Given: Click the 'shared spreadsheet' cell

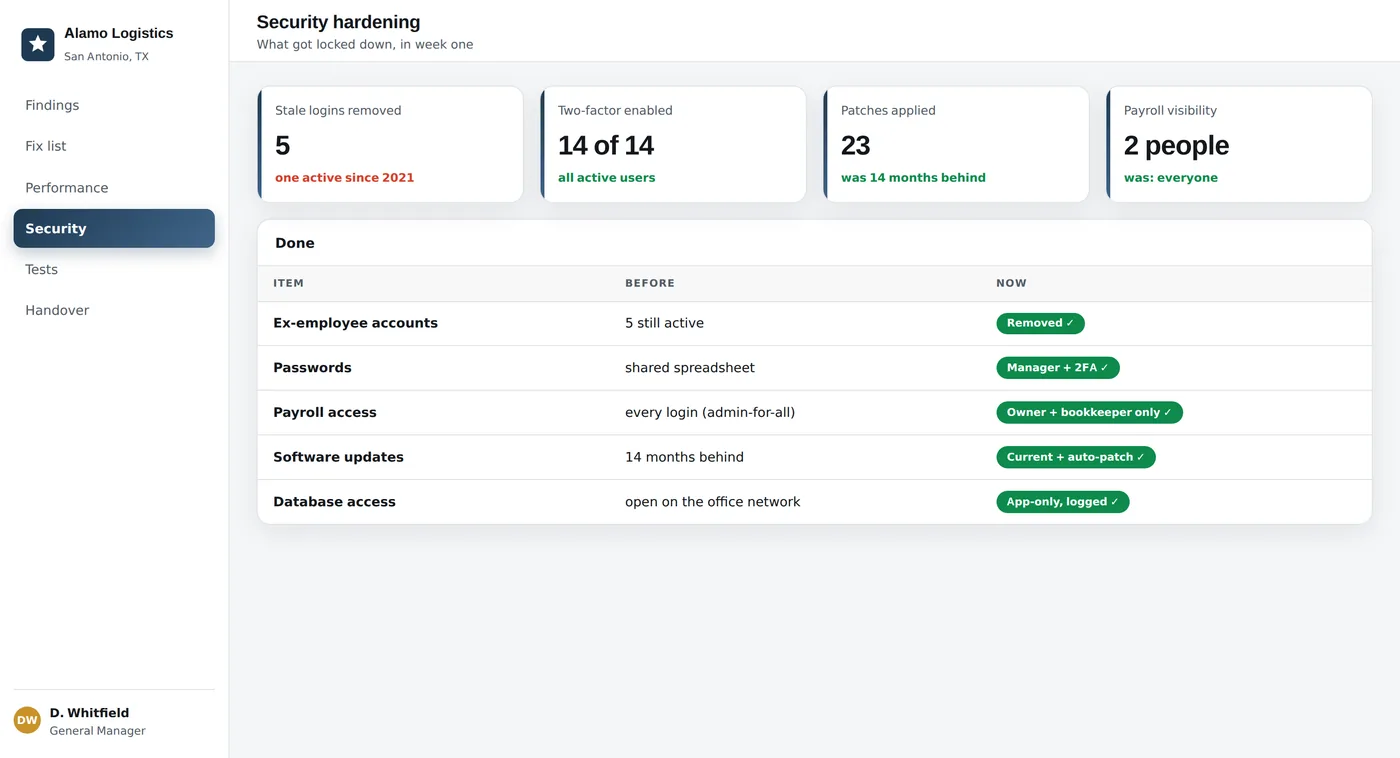Looking at the screenshot, I should 690,368.
